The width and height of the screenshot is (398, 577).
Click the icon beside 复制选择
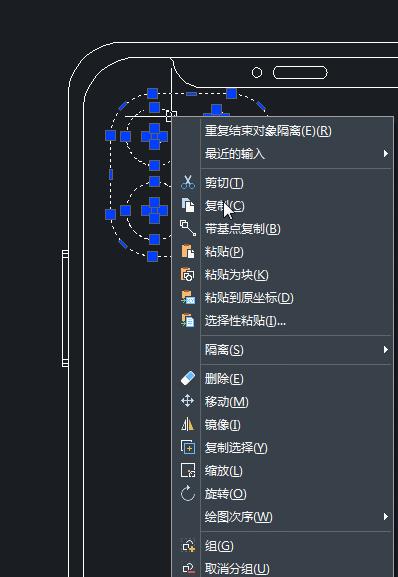tap(188, 447)
